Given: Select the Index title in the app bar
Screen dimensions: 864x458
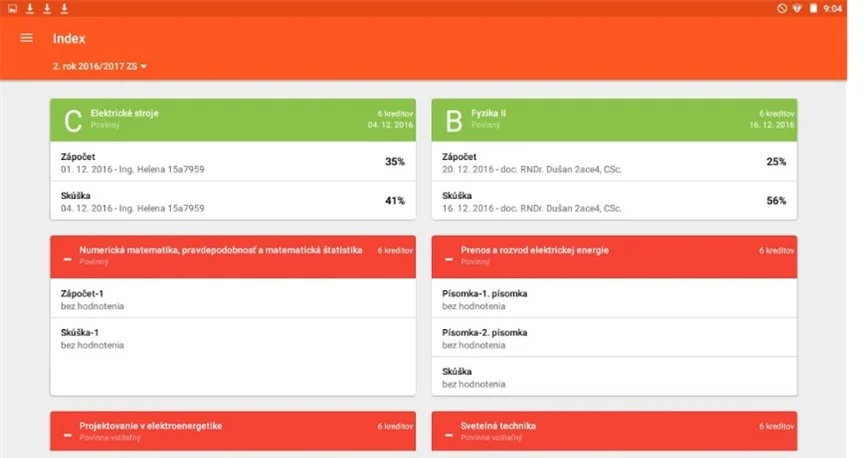Looking at the screenshot, I should point(69,38).
